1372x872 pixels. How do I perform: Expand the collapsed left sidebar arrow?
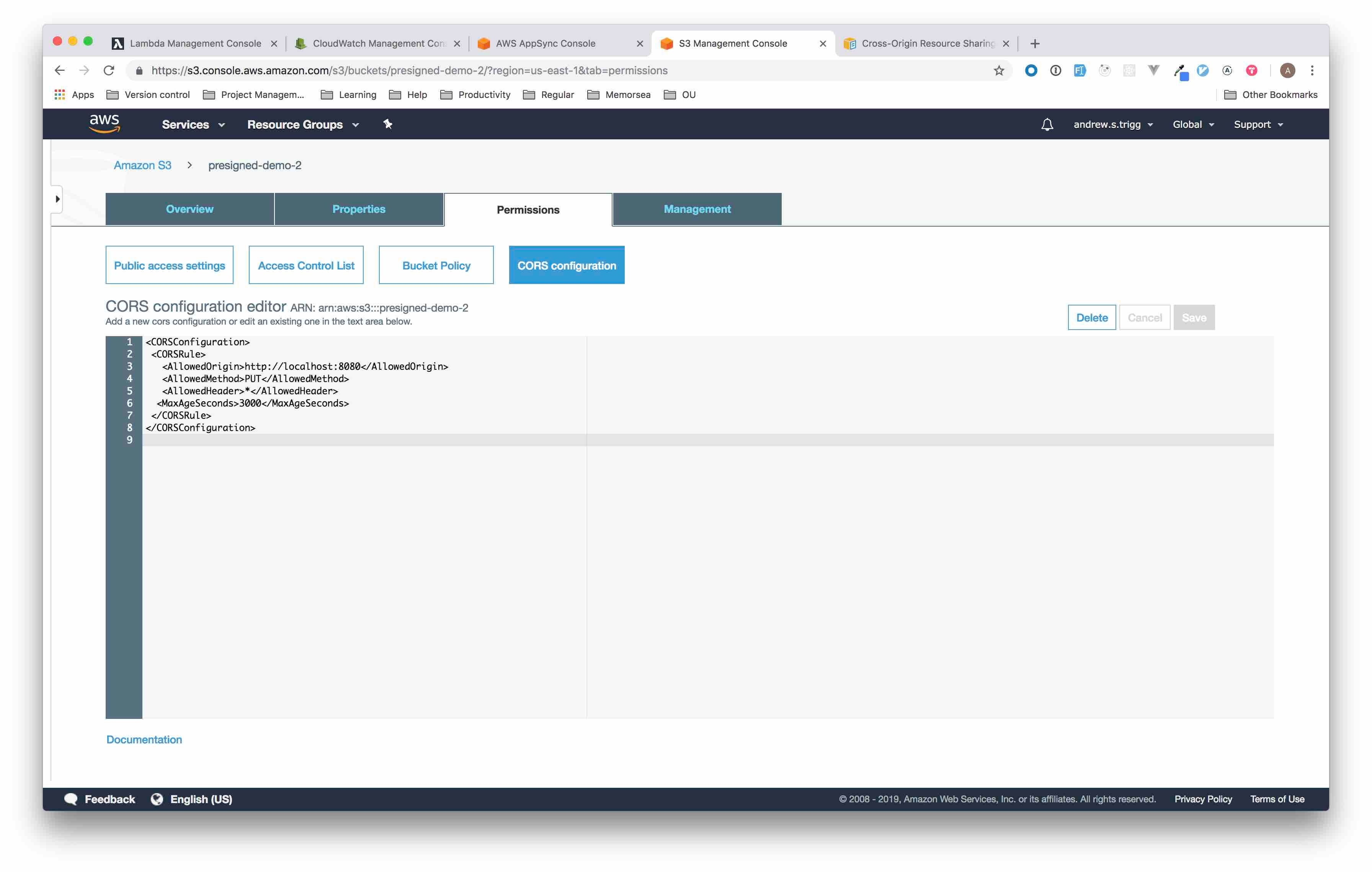(x=57, y=199)
